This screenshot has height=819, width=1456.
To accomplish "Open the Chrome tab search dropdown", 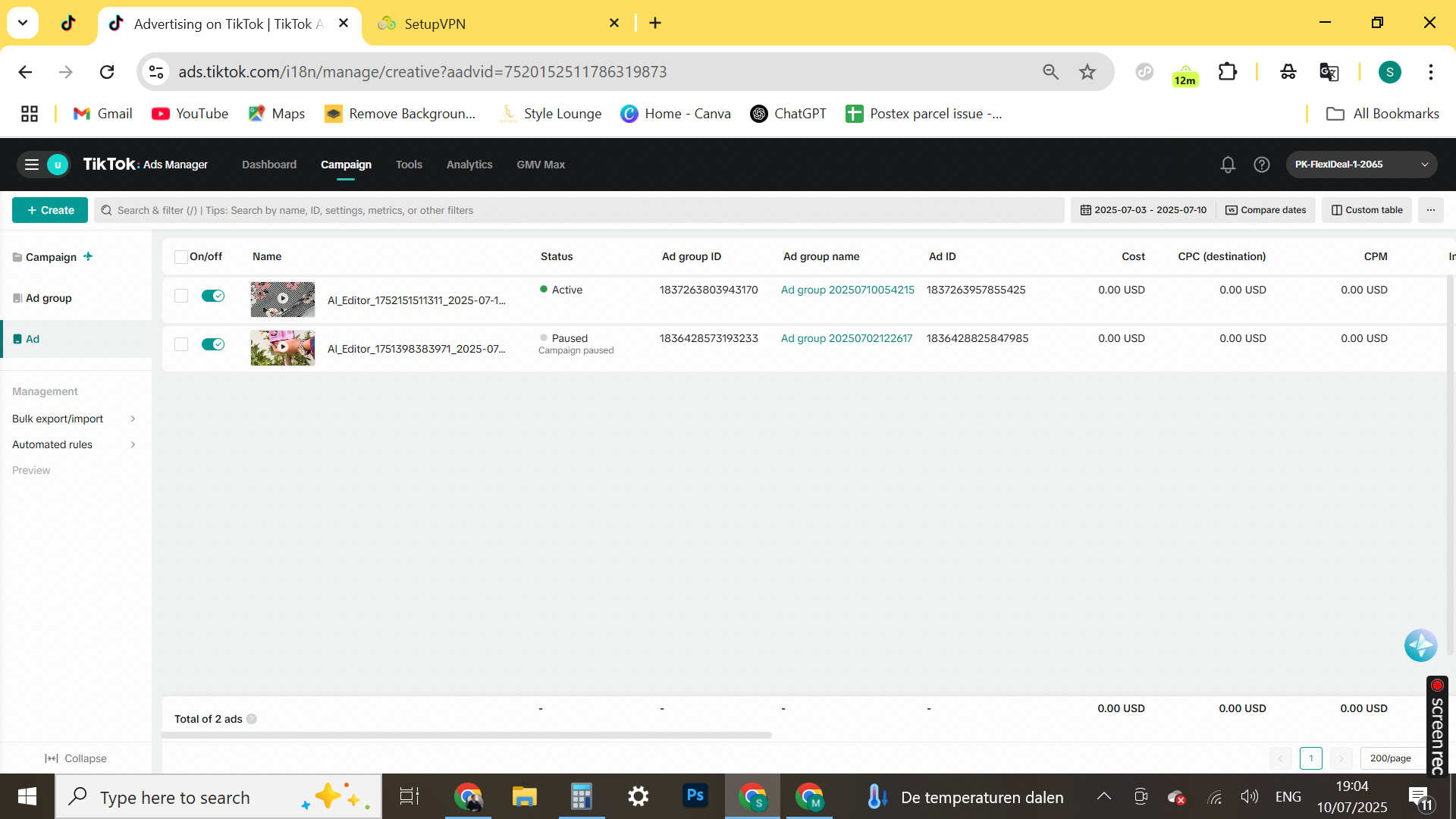I will coord(23,23).
